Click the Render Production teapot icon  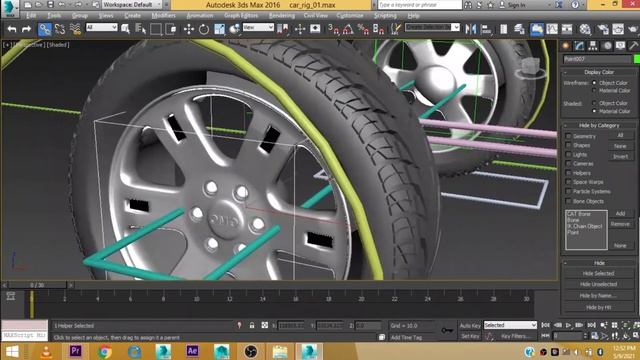click(633, 29)
